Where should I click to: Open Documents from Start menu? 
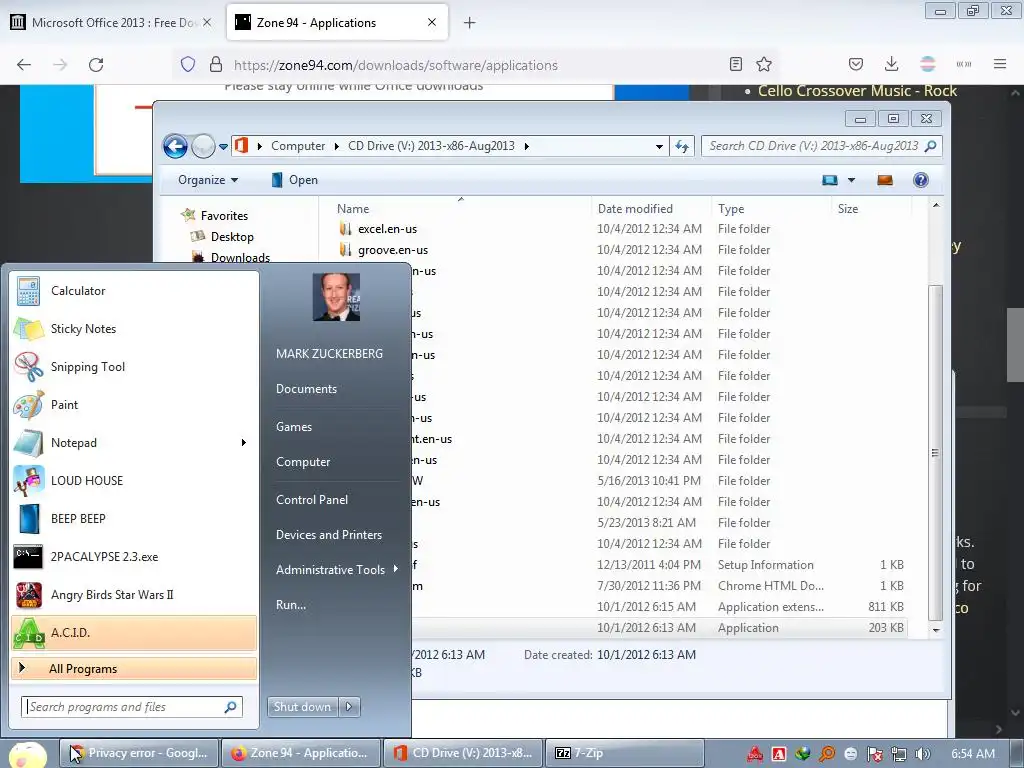pyautogui.click(x=306, y=389)
